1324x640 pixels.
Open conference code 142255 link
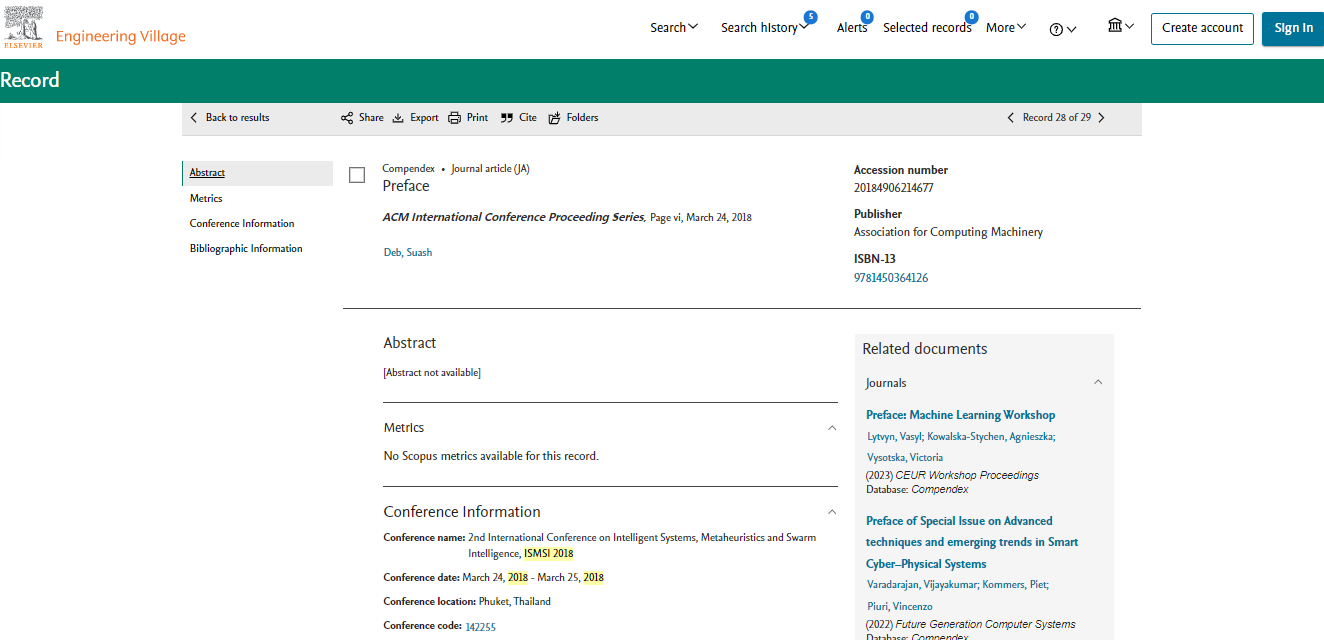click(481, 627)
